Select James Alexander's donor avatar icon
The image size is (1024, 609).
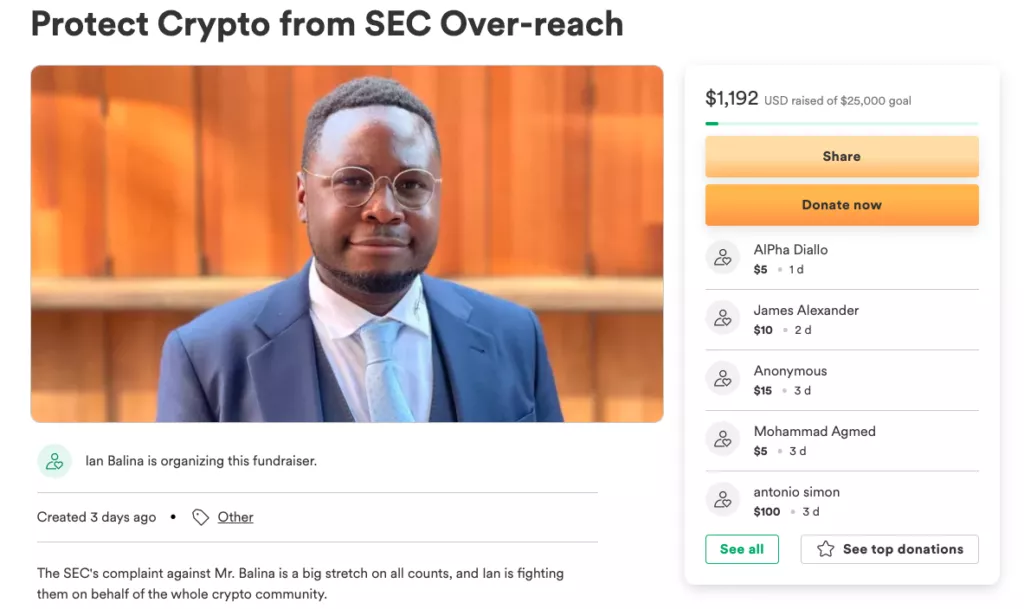[x=723, y=318]
